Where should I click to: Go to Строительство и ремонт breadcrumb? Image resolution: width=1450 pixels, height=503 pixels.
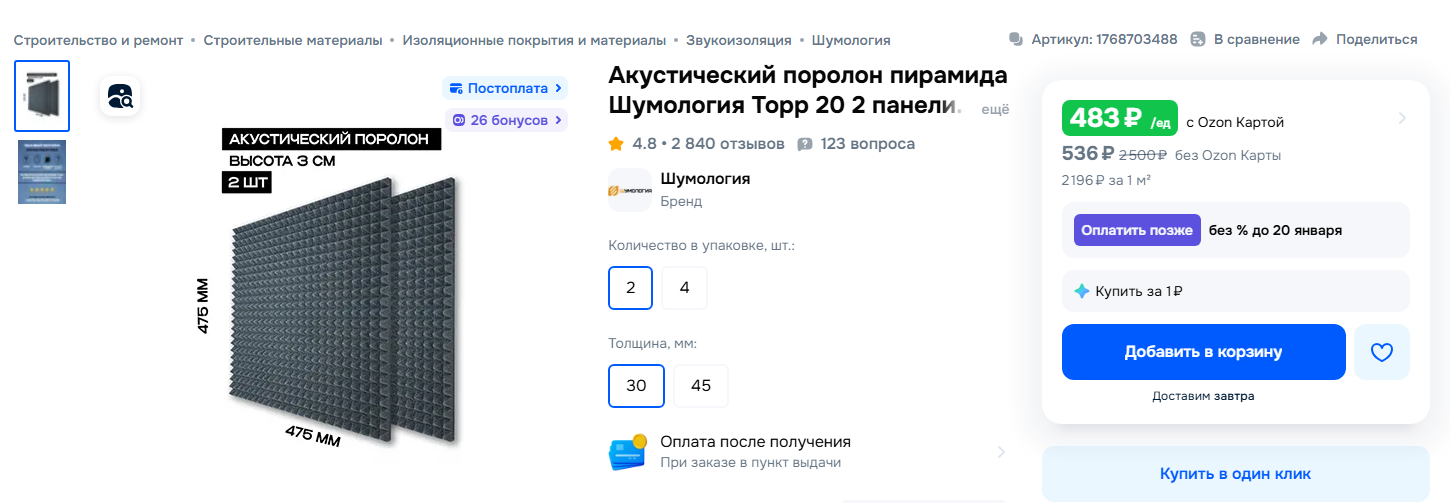pyautogui.click(x=98, y=40)
